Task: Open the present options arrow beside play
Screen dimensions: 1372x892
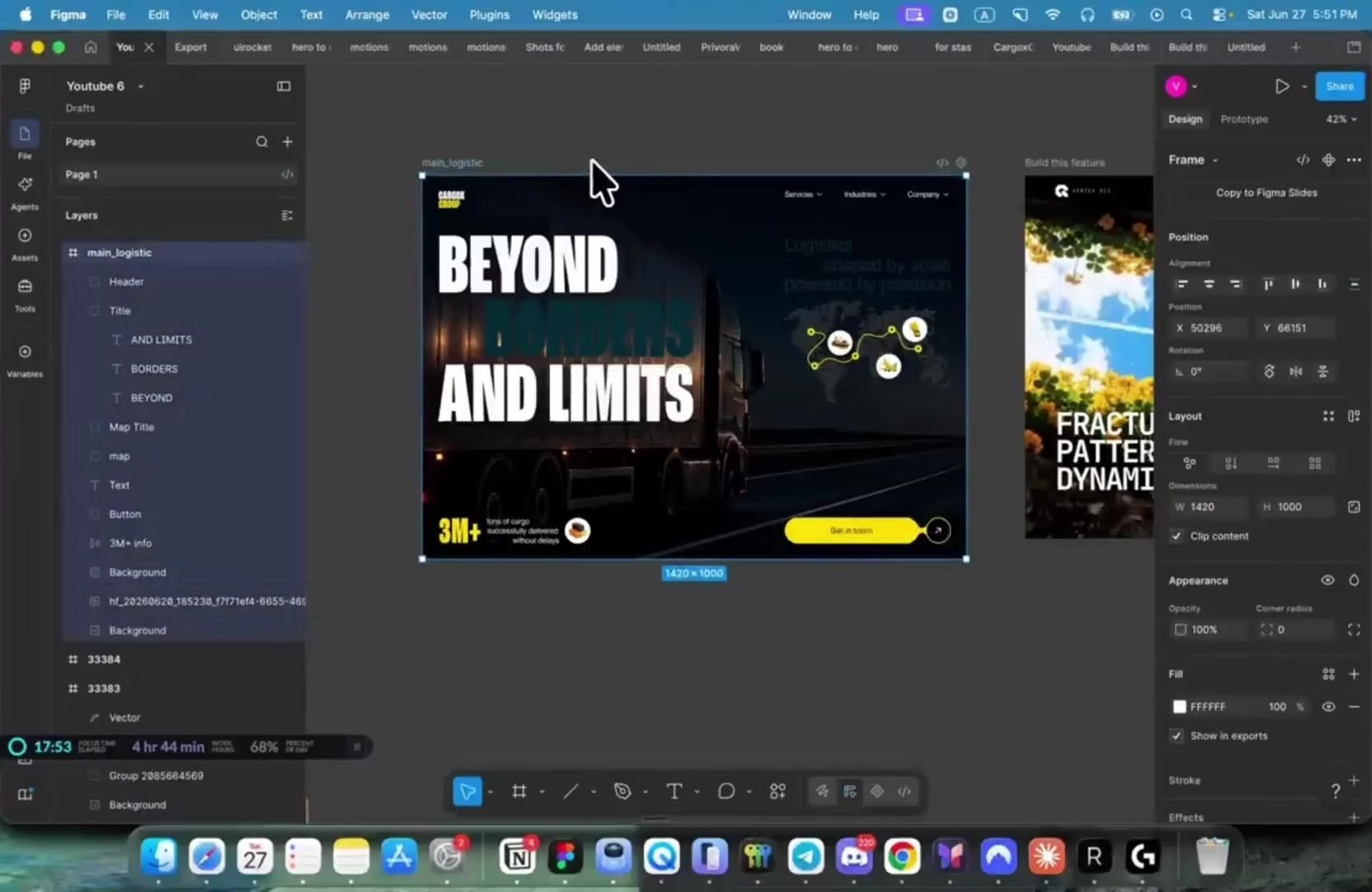Action: pos(1304,86)
